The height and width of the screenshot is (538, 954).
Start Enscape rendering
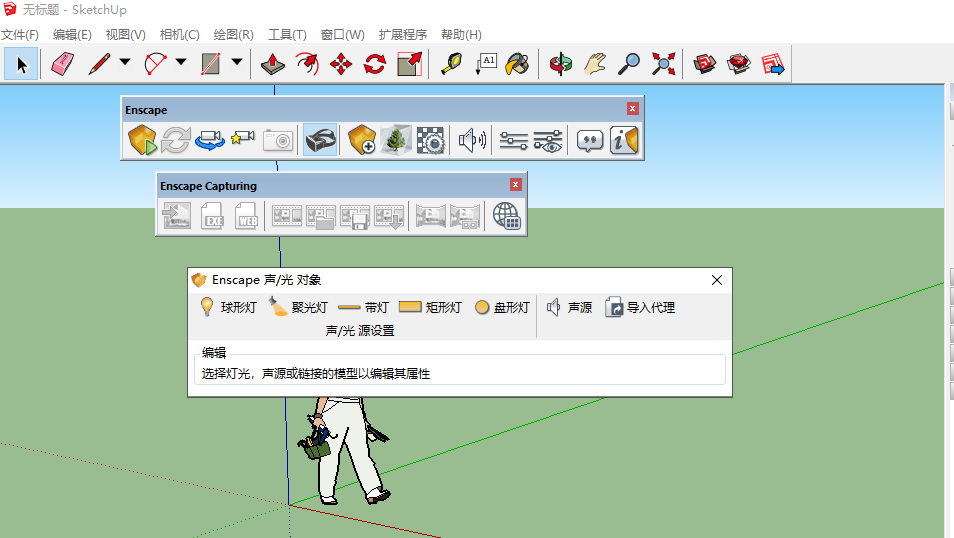tap(142, 141)
